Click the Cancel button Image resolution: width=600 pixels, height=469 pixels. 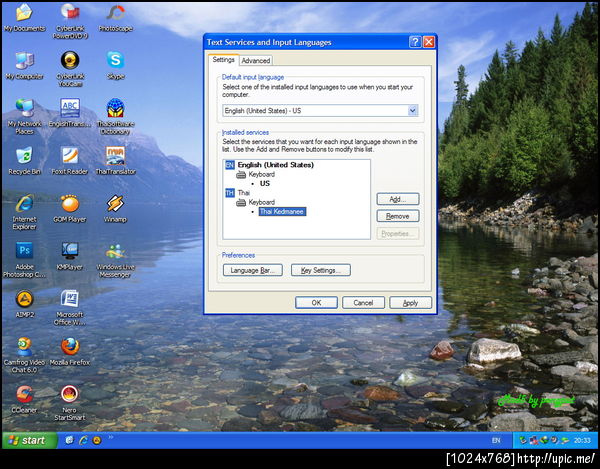(363, 303)
